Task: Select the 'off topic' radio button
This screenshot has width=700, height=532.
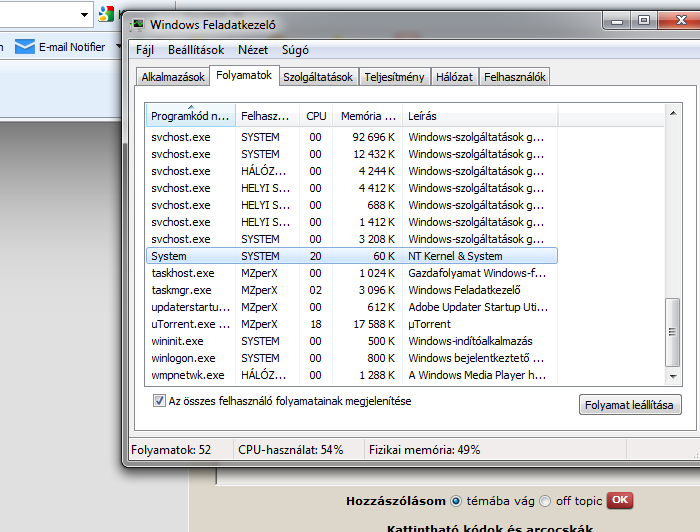Action: tap(545, 501)
